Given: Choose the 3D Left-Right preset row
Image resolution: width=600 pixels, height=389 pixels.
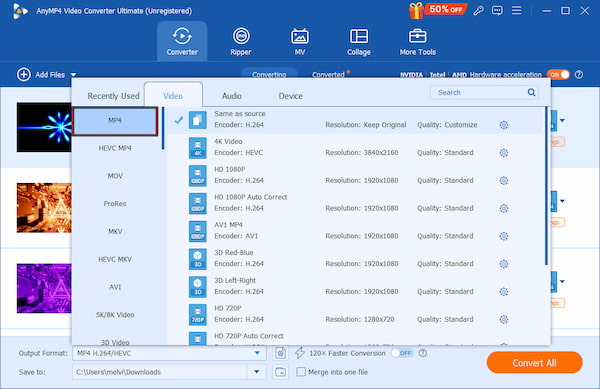Looking at the screenshot, I should click(355, 286).
